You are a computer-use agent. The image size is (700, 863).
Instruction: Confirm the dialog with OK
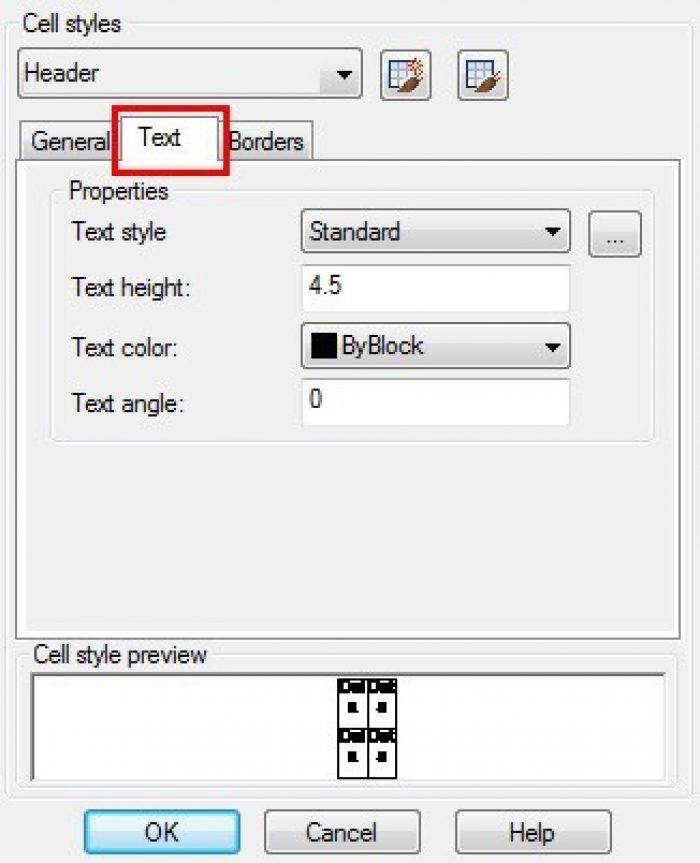(162, 832)
